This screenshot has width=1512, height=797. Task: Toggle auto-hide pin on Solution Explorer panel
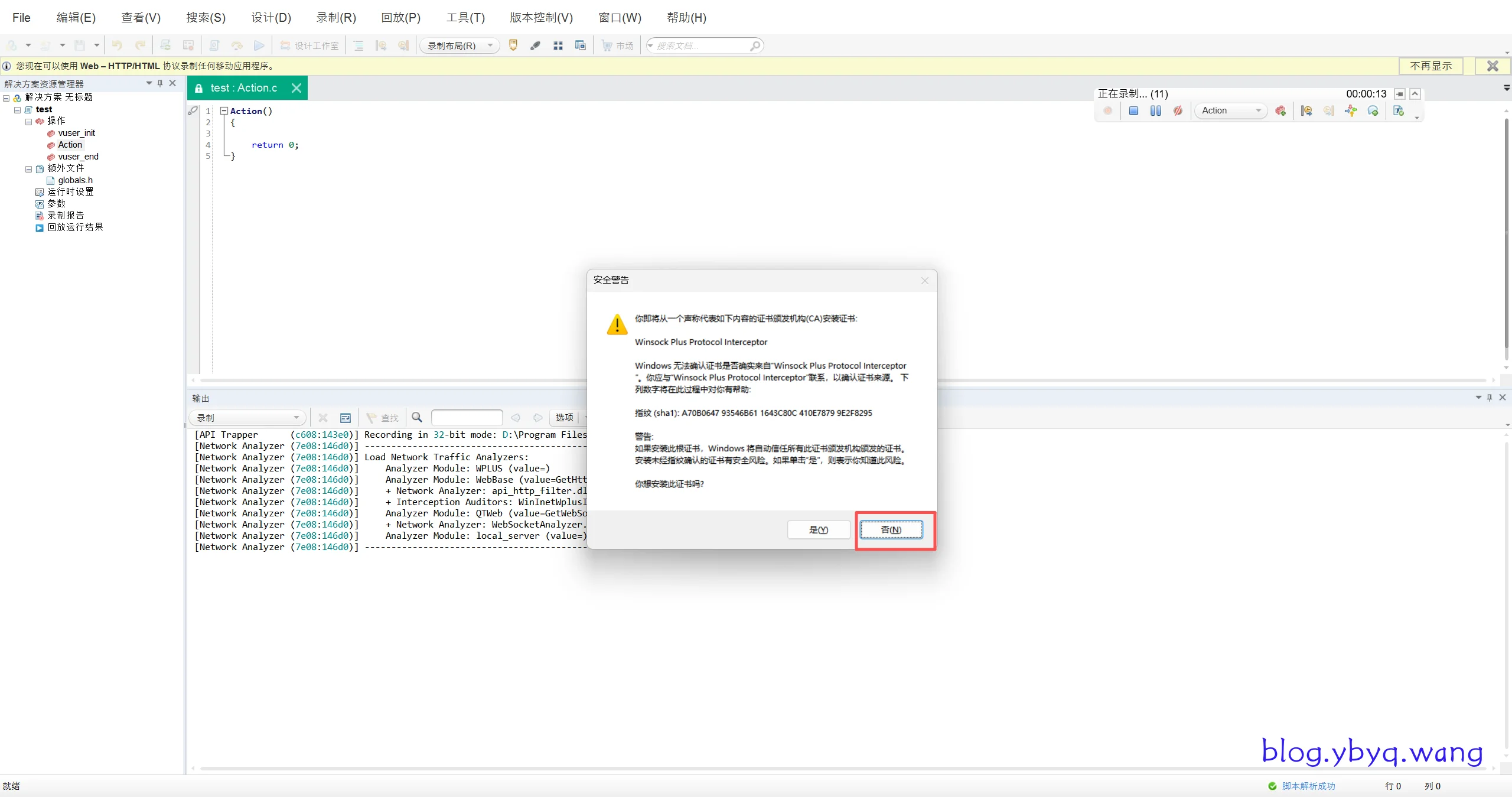click(x=160, y=83)
